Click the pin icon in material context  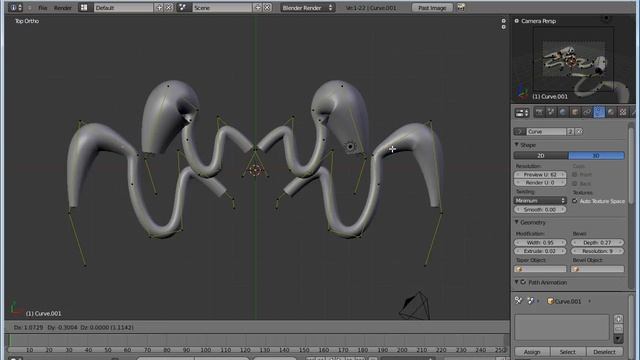(518, 301)
